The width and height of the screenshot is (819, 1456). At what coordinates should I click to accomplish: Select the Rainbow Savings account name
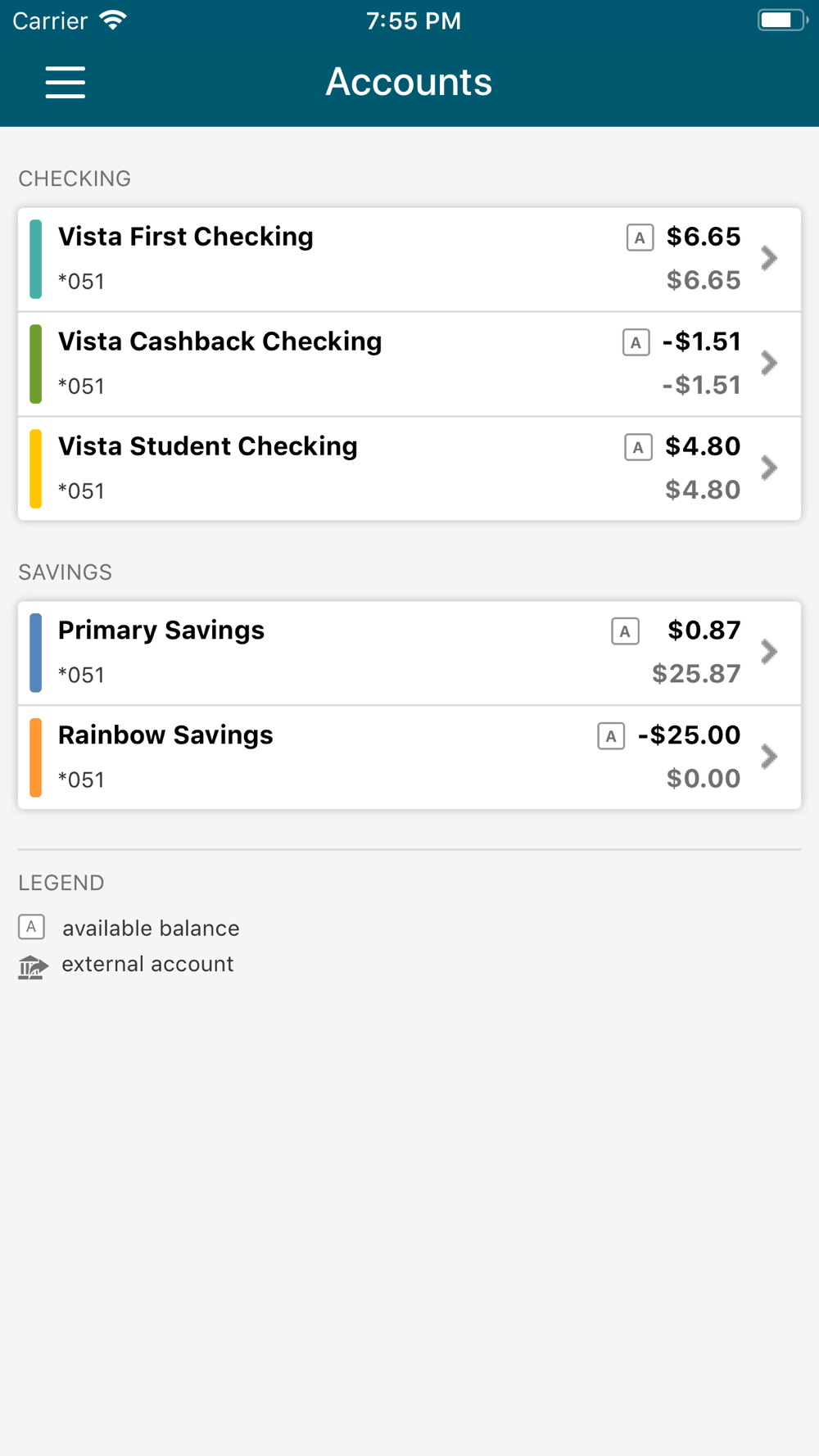click(x=165, y=735)
